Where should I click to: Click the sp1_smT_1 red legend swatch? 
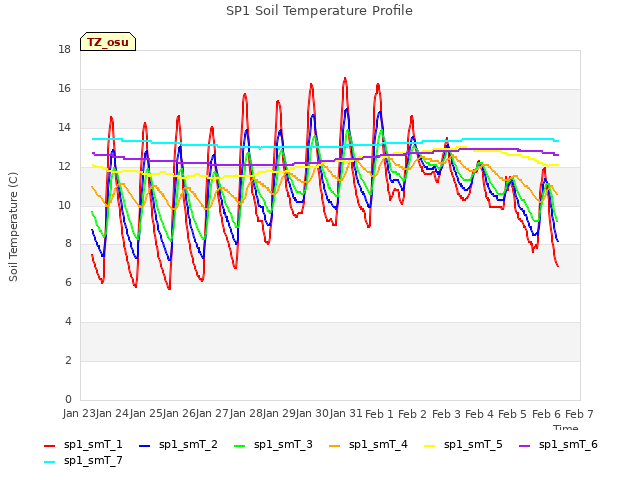[49, 446]
